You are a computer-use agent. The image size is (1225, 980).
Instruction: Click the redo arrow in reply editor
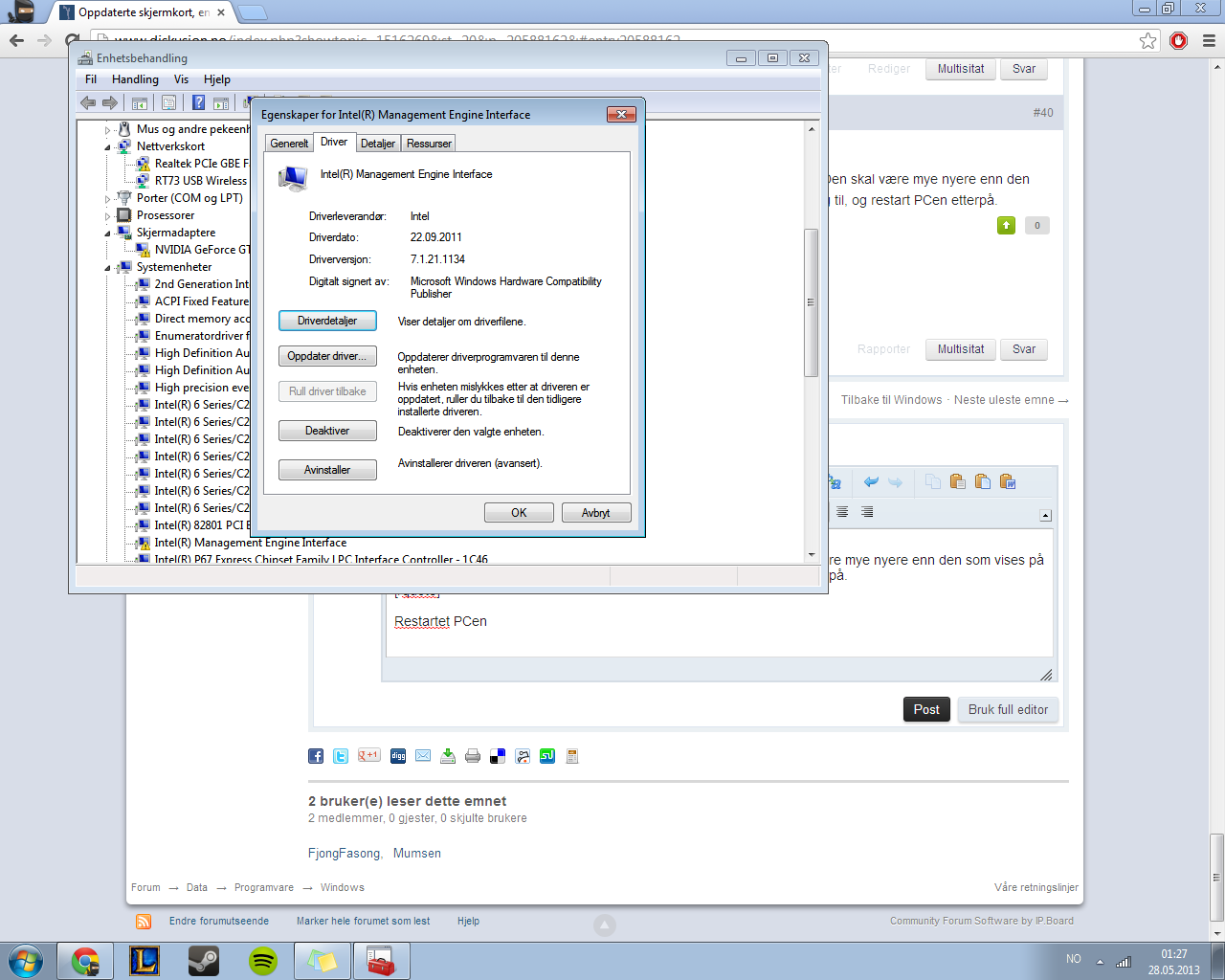click(895, 482)
